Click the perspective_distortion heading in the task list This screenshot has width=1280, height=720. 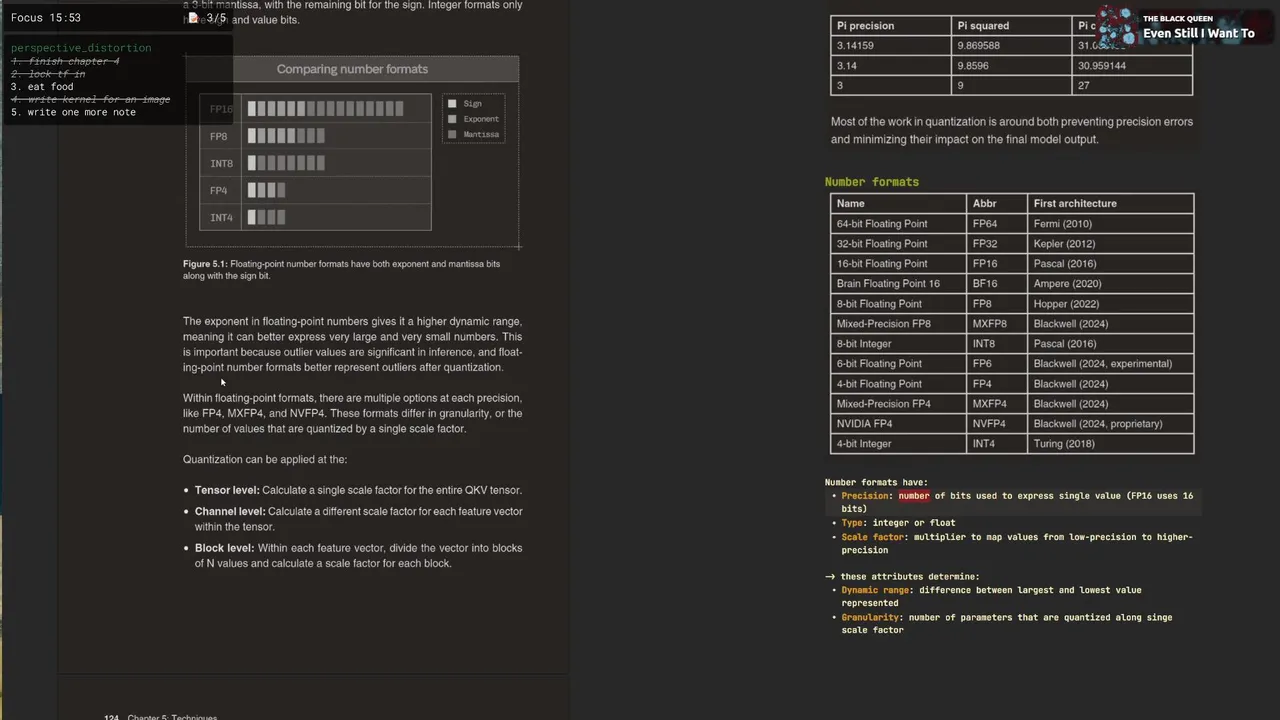click(81, 48)
